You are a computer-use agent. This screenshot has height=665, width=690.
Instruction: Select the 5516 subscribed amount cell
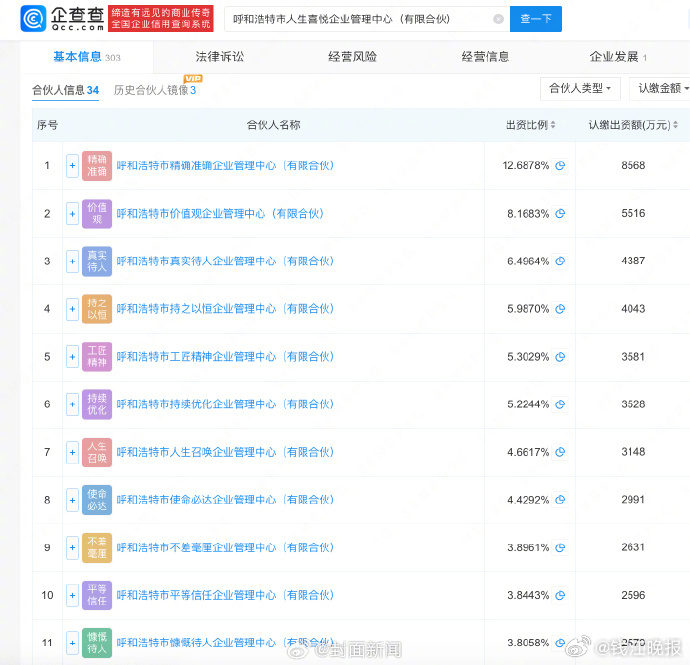[633, 213]
